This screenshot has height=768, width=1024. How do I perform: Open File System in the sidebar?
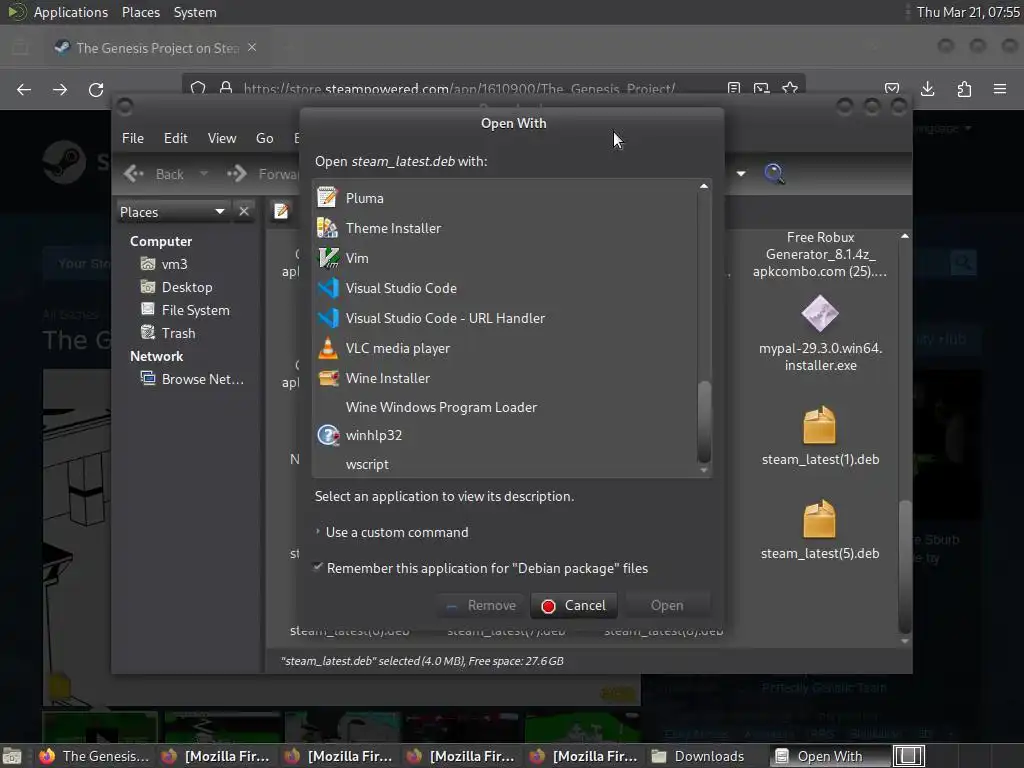(x=195, y=310)
